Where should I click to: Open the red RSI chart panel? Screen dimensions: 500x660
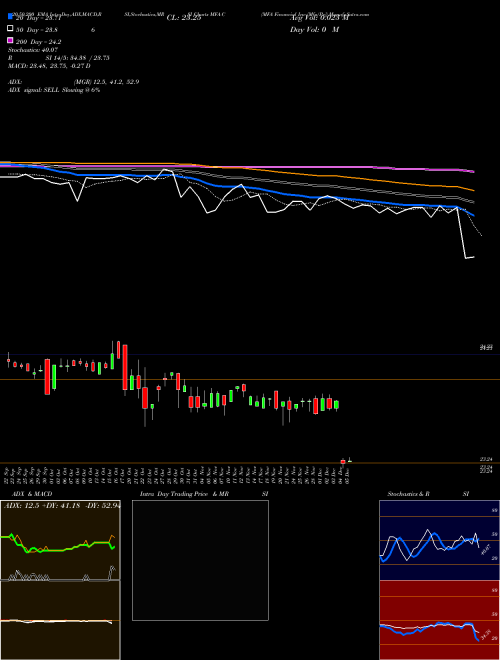point(439,620)
